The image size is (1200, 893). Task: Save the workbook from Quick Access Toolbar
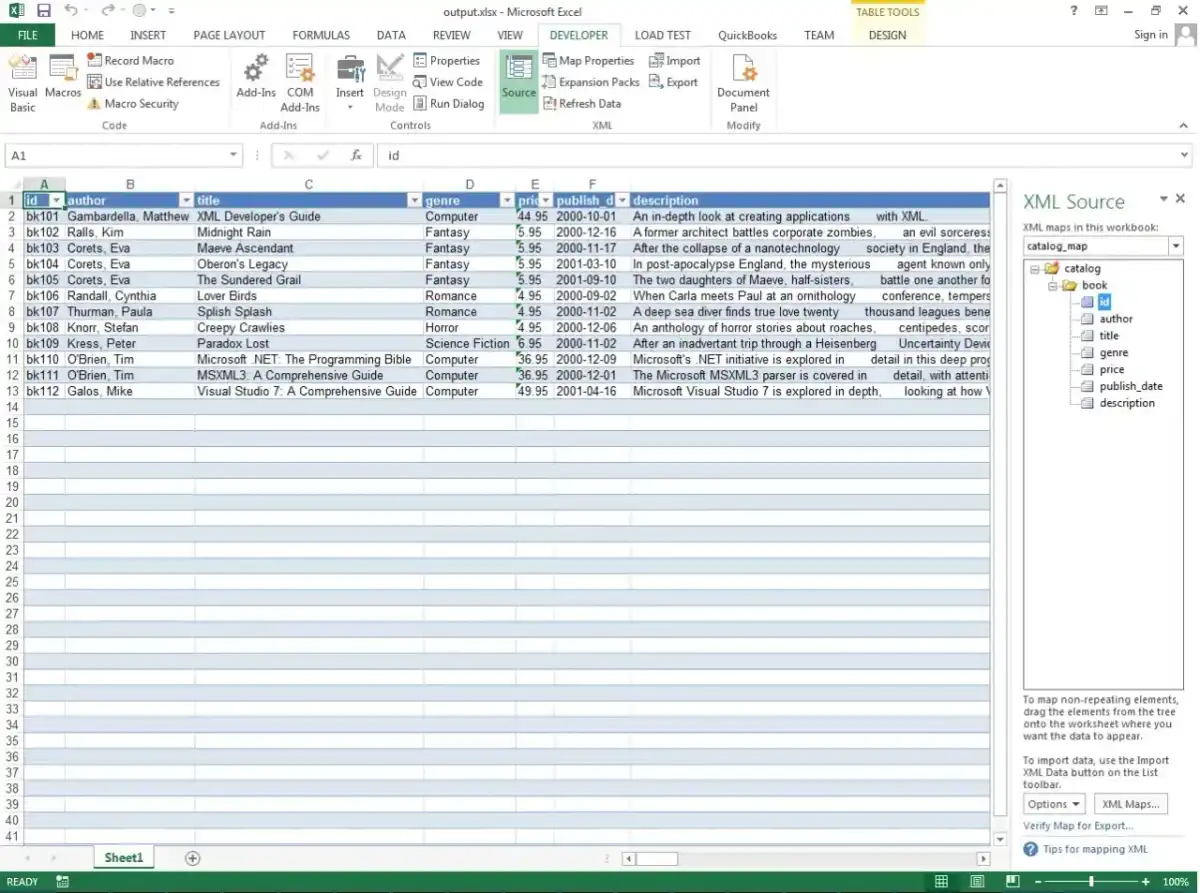point(43,11)
